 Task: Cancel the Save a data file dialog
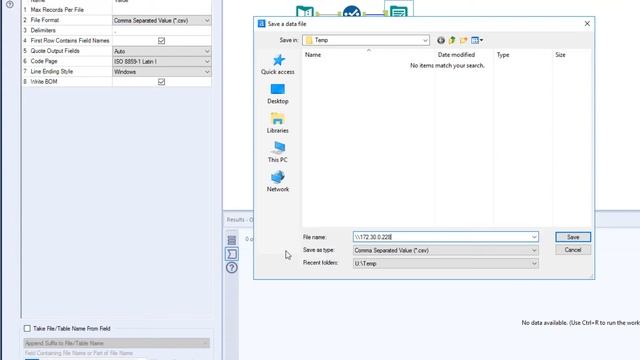pyautogui.click(x=573, y=250)
